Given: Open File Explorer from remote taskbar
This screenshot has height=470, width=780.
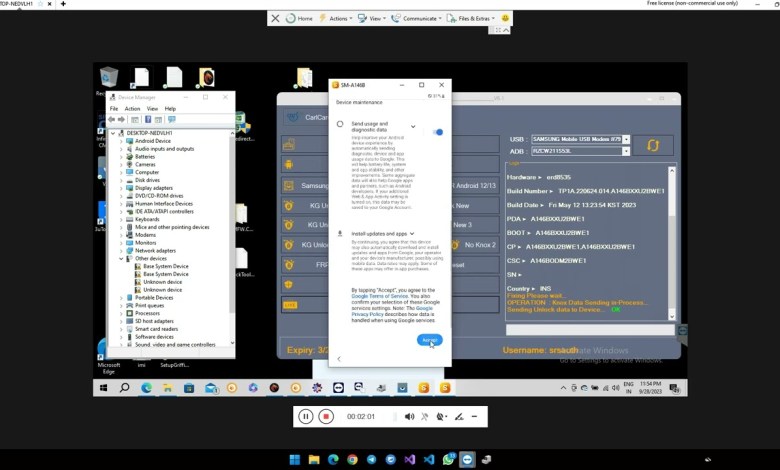Looking at the screenshot, I should tap(168, 388).
